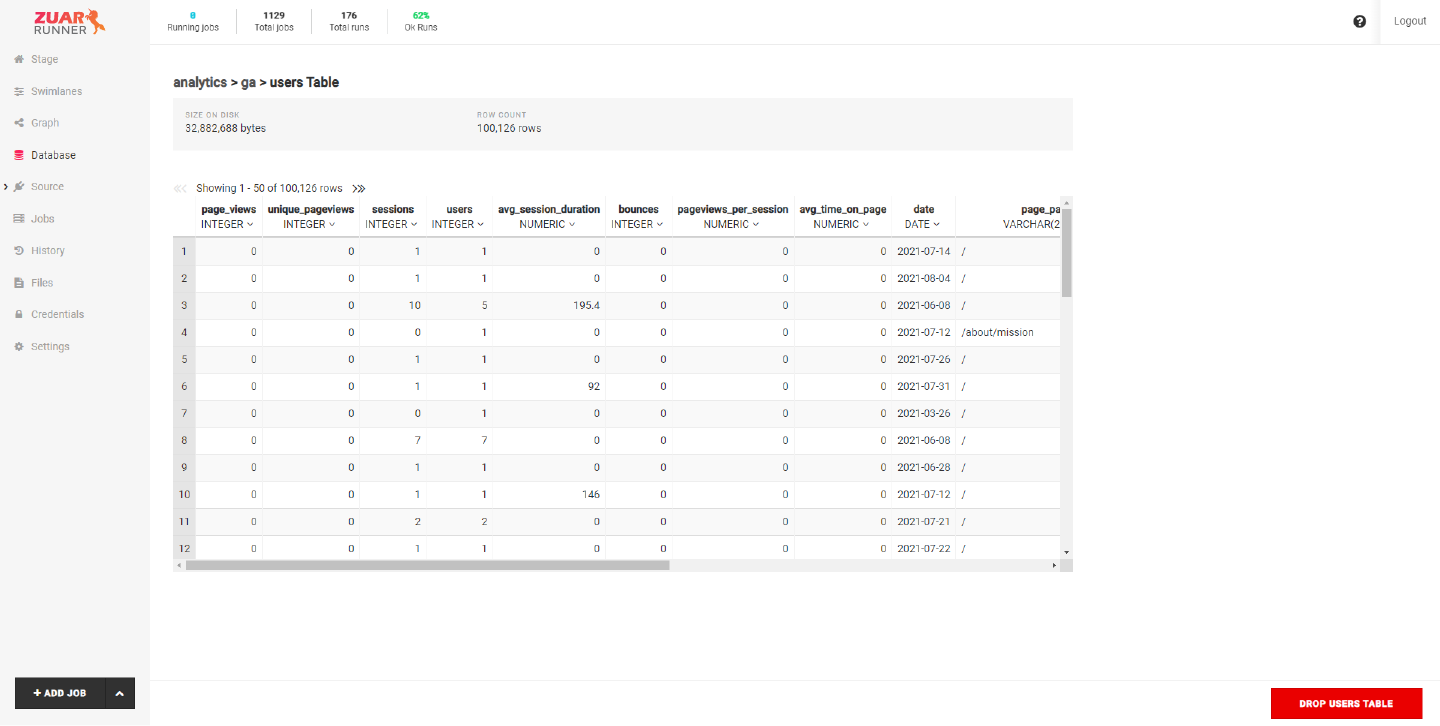Open the History page

(x=48, y=251)
